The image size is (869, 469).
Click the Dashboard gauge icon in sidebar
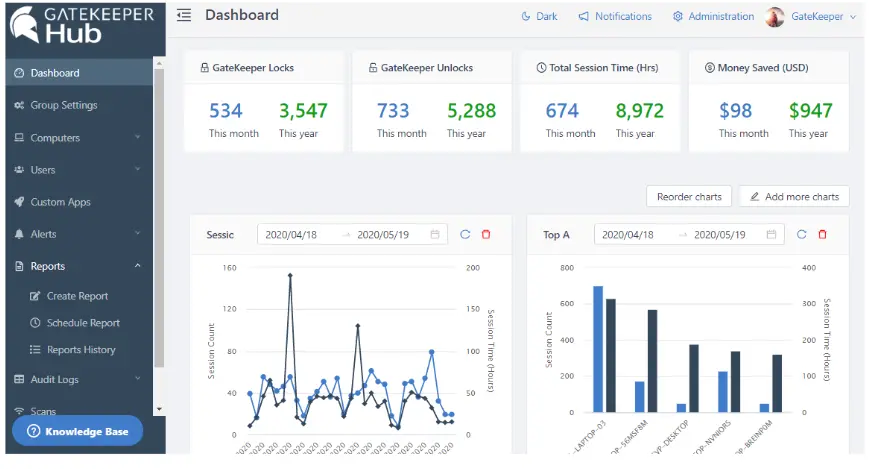coord(19,73)
